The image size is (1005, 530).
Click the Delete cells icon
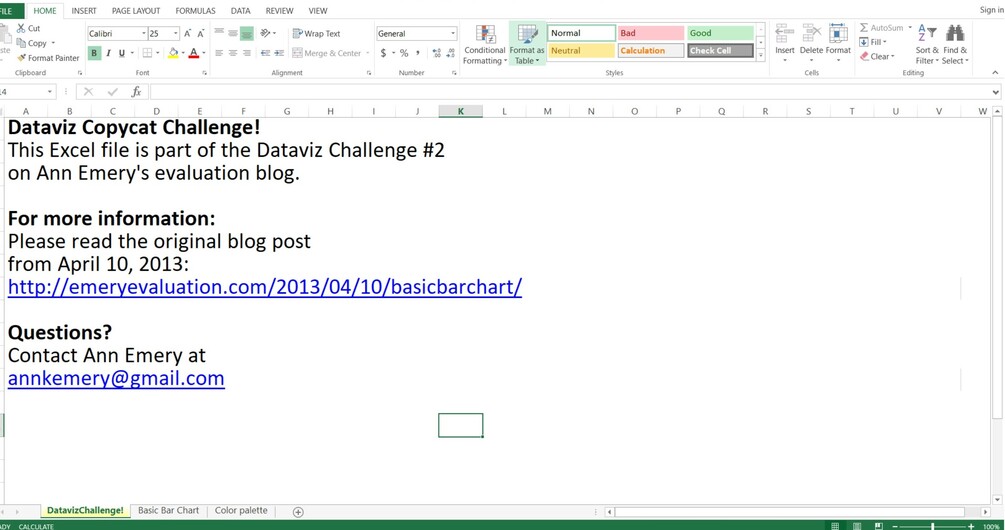tap(811, 33)
